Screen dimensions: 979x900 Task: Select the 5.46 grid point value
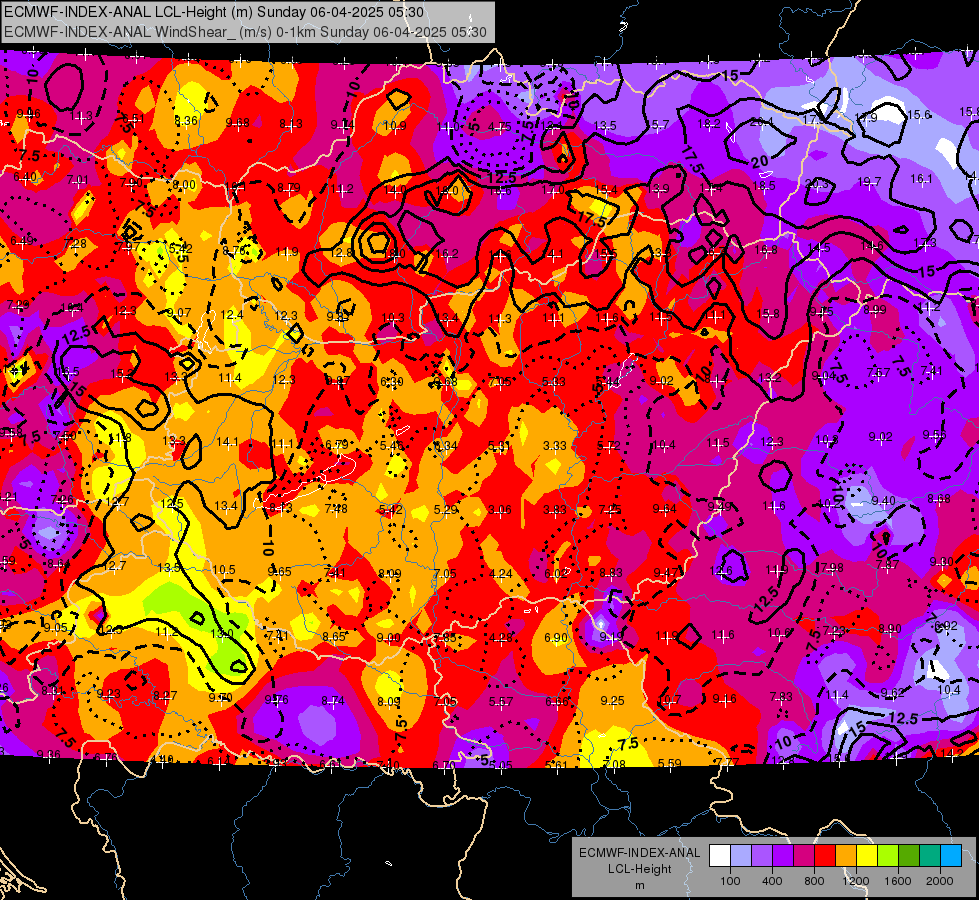pos(391,445)
